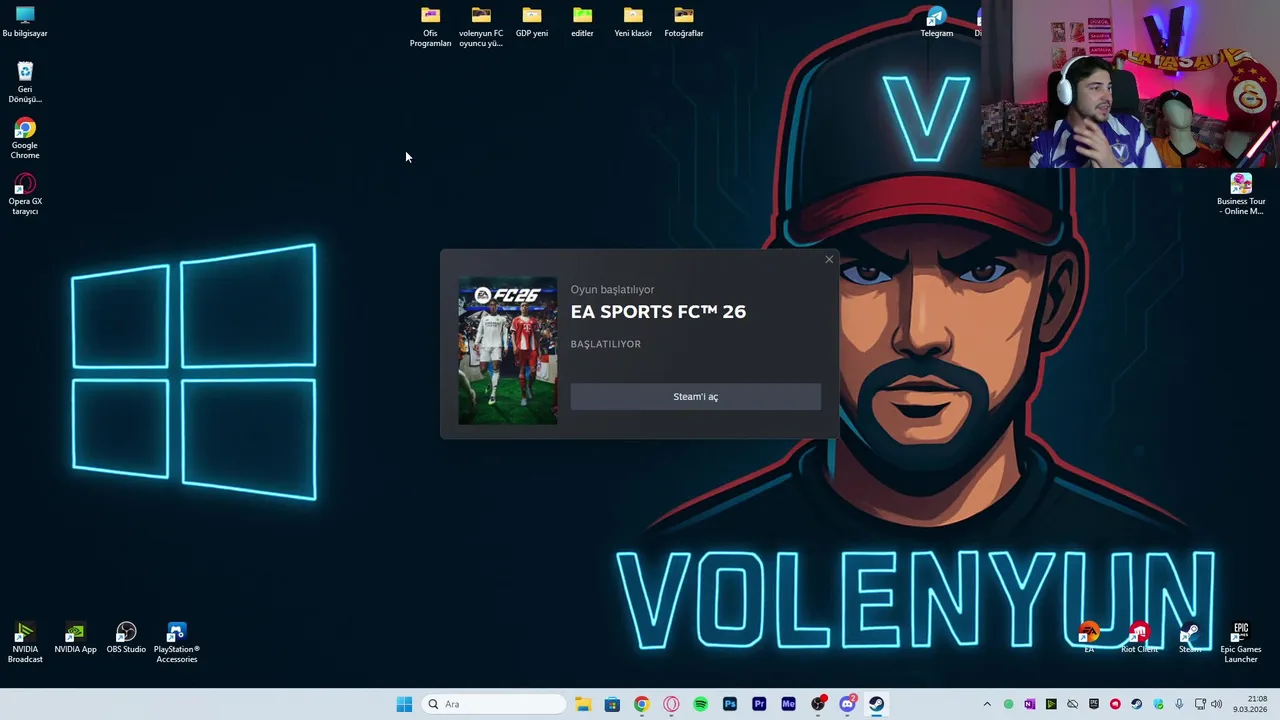
Task: Open Spotify from the taskbar
Action: (700, 704)
